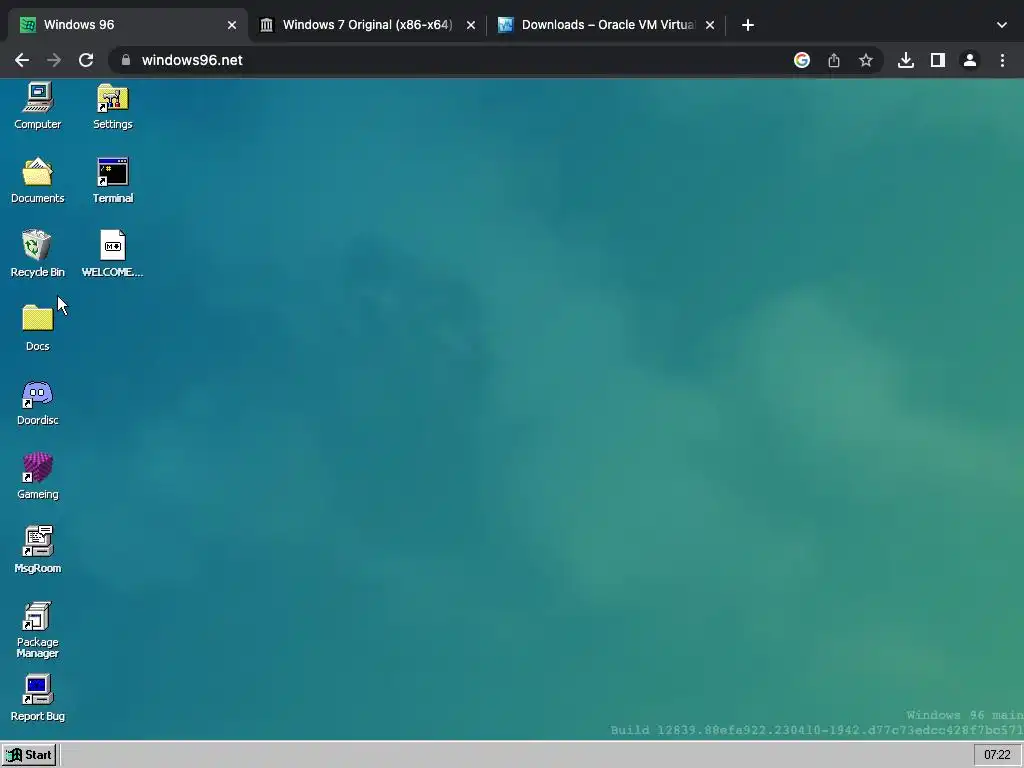
Task: Close the Downloads Oracle VM tab
Action: point(710,25)
